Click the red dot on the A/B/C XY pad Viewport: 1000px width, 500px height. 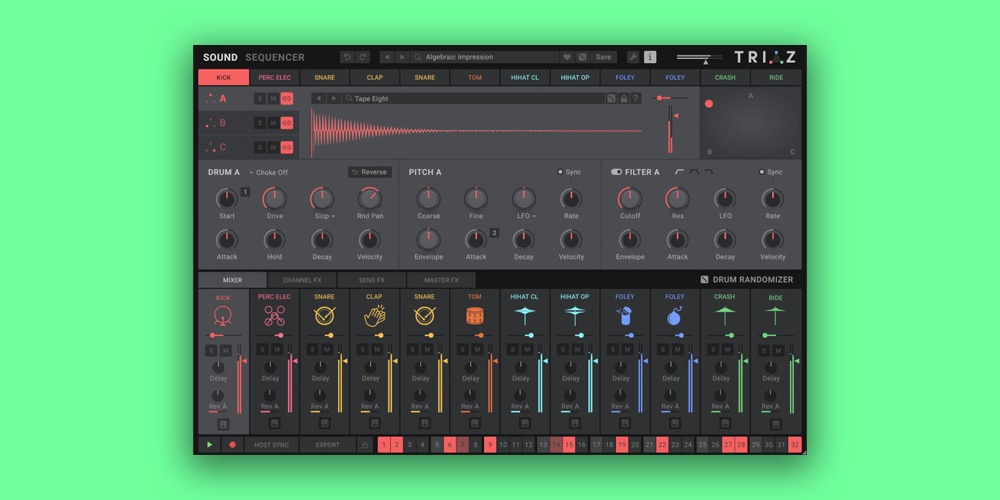pyautogui.click(x=709, y=104)
